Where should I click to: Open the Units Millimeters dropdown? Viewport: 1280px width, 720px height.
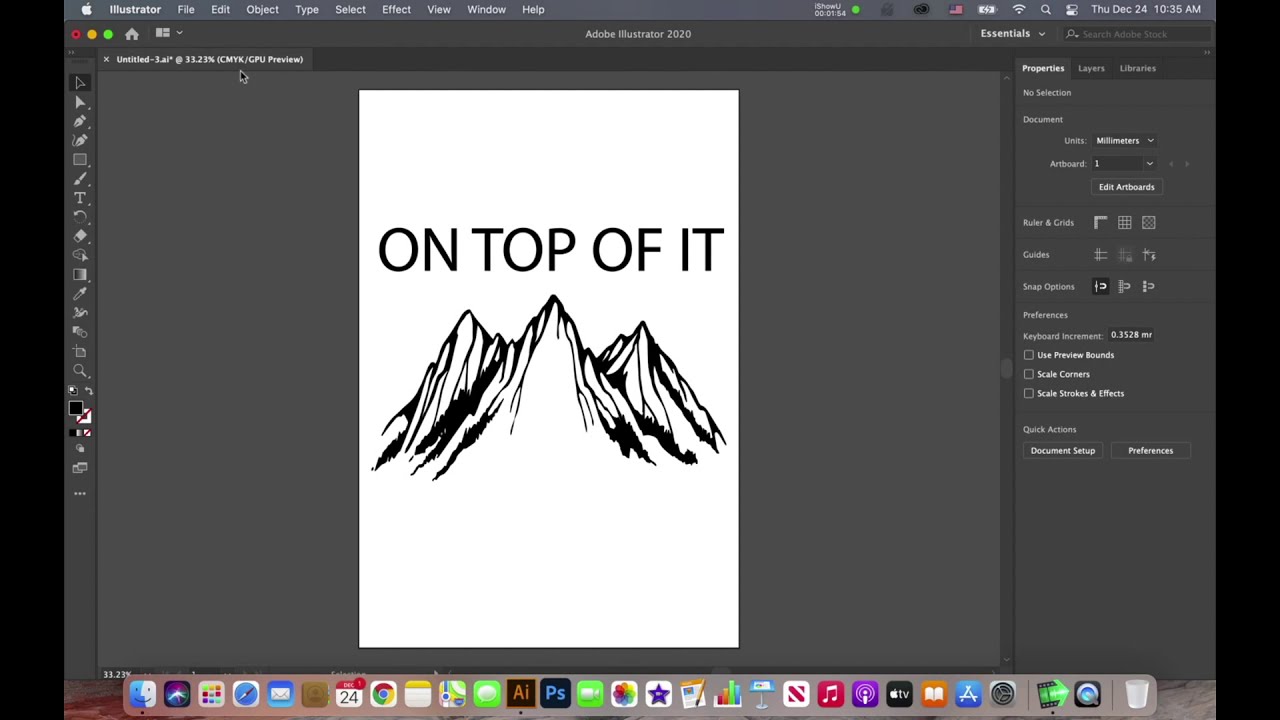[1124, 141]
